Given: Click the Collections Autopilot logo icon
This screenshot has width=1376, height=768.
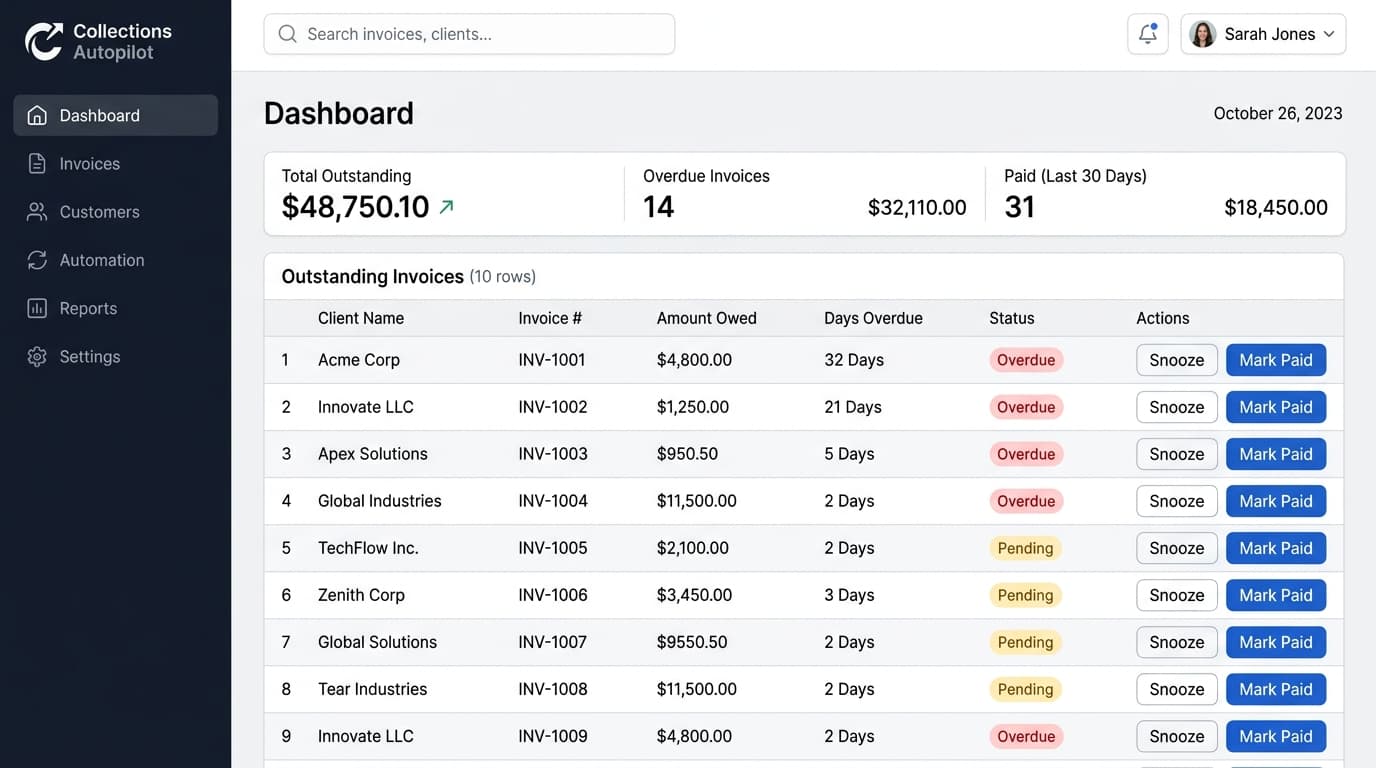Looking at the screenshot, I should pos(44,41).
